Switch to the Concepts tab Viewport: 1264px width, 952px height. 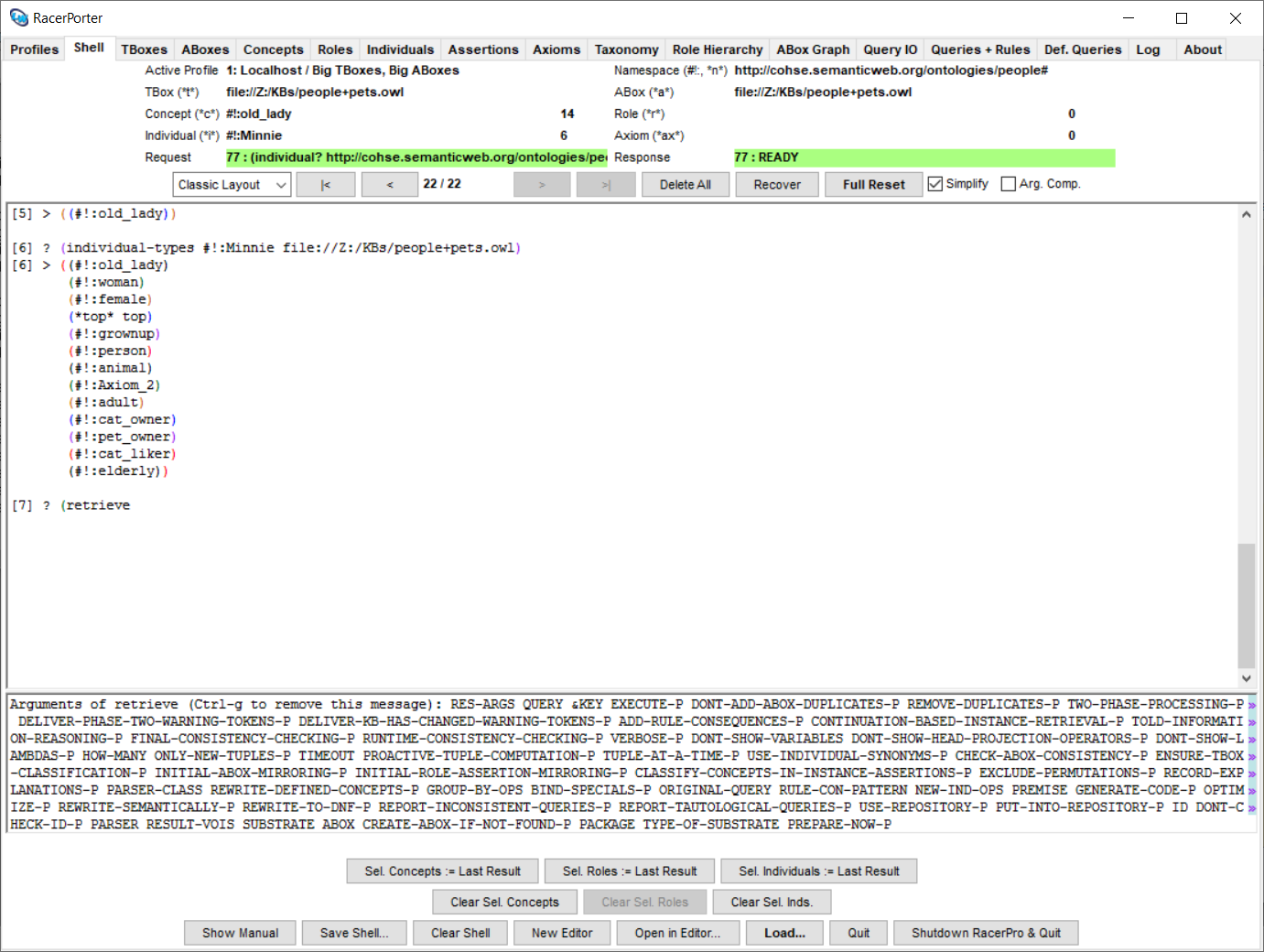point(273,49)
